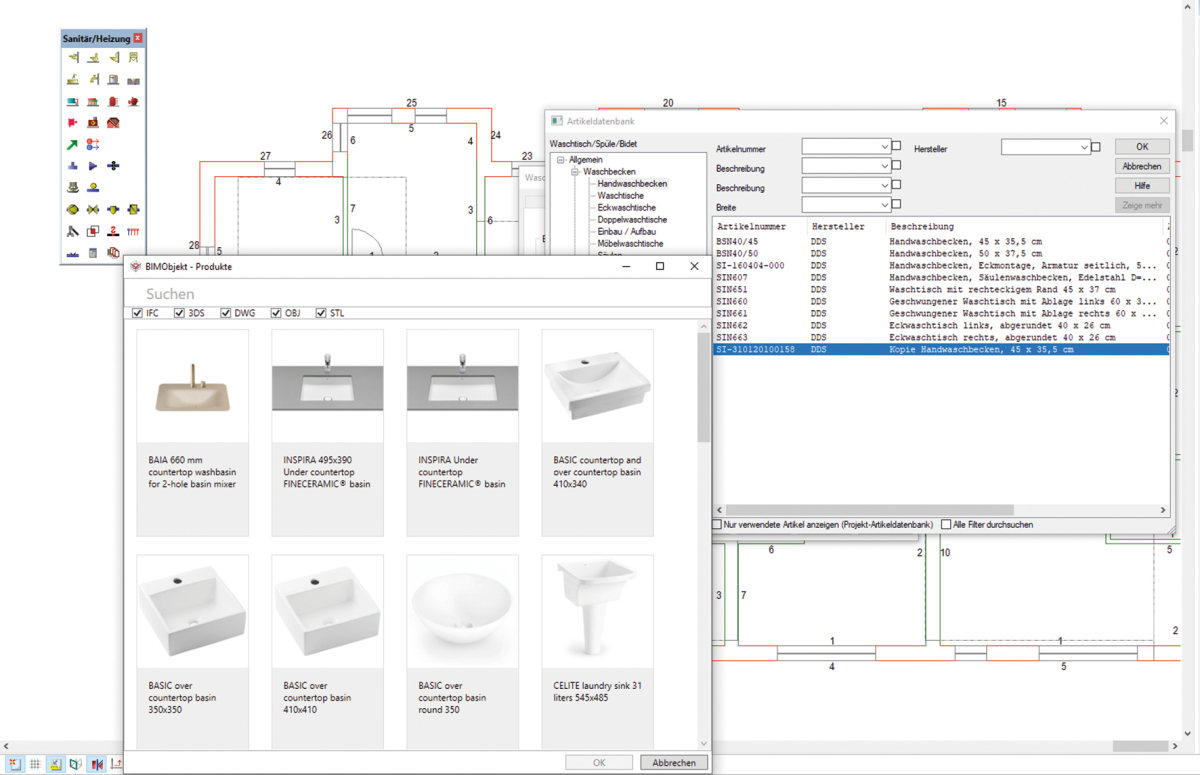Select Doppelwaschtische in category tree

click(x=632, y=220)
